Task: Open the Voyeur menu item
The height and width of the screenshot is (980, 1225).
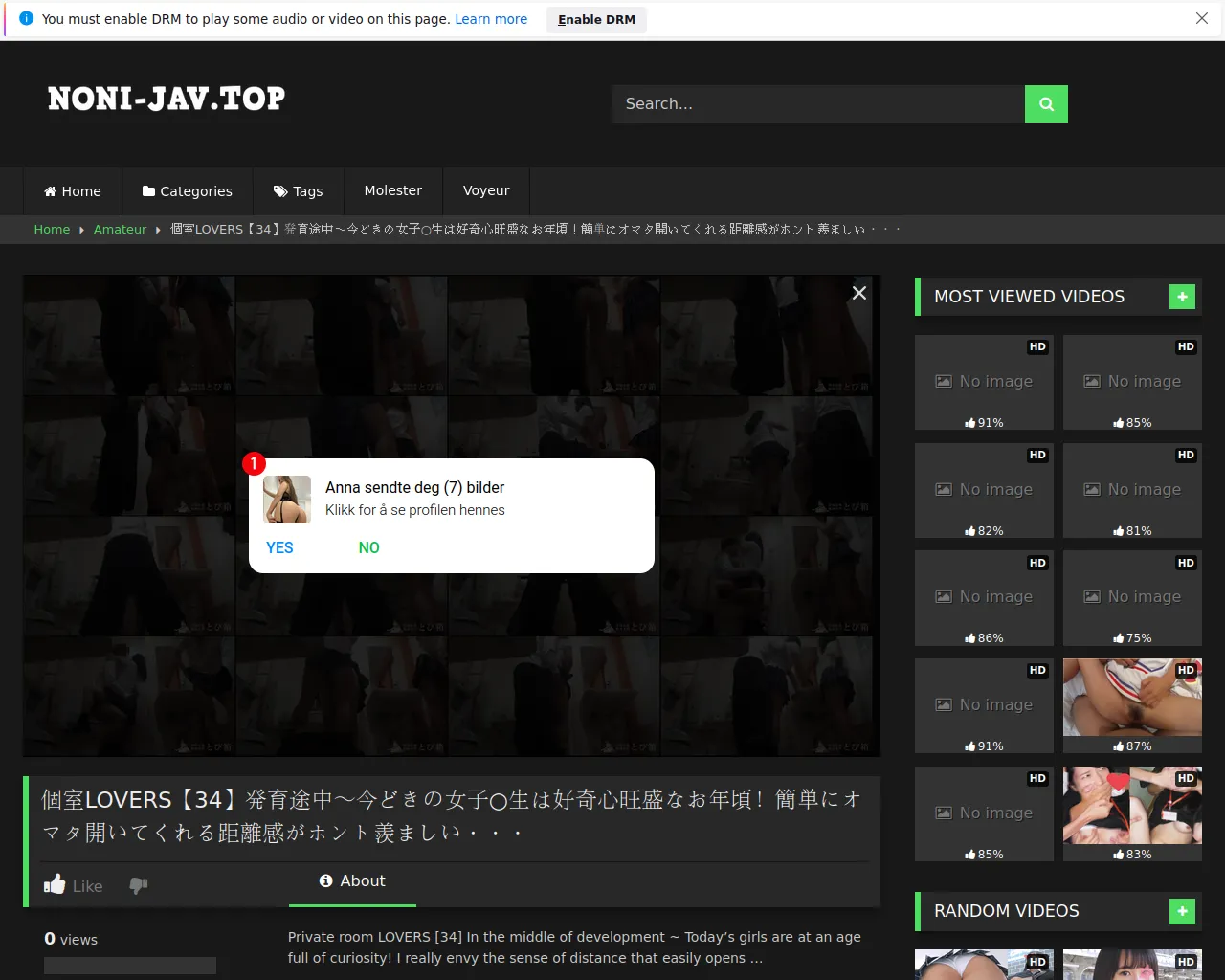Action: coord(485,190)
